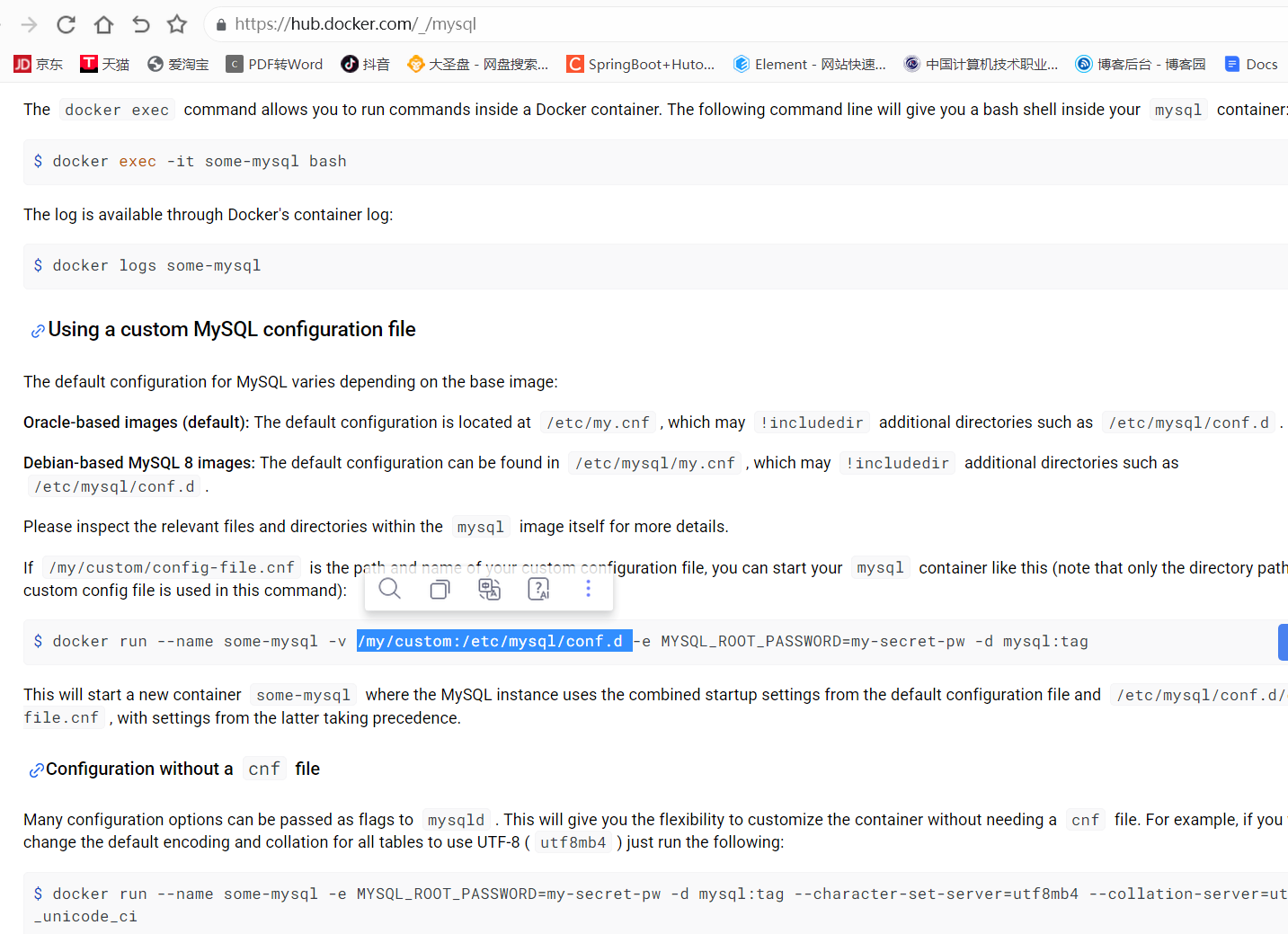Click the '/etc/mysql/my.cnf' inline code
1288x934 pixels.
coord(655,463)
